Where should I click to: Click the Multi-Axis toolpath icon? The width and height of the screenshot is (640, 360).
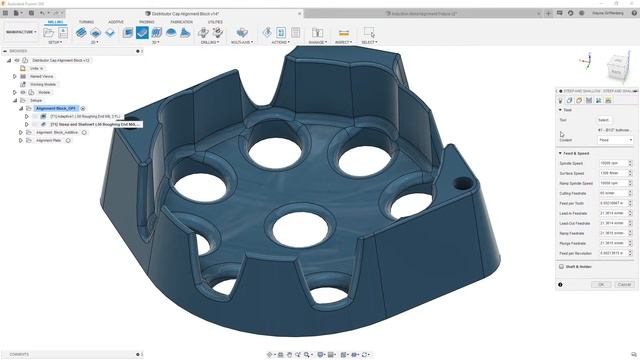(242, 32)
